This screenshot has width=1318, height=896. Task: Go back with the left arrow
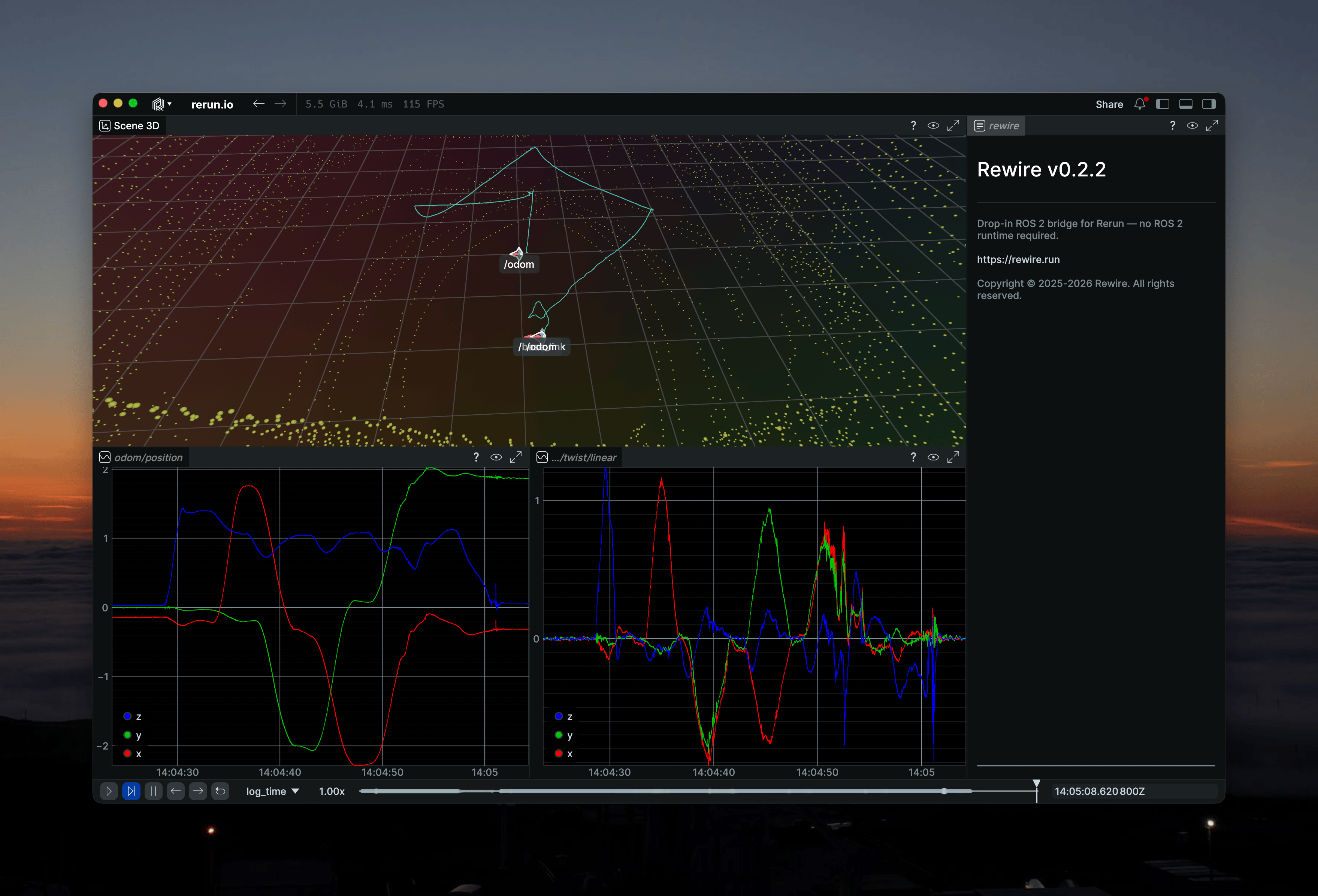coord(259,104)
